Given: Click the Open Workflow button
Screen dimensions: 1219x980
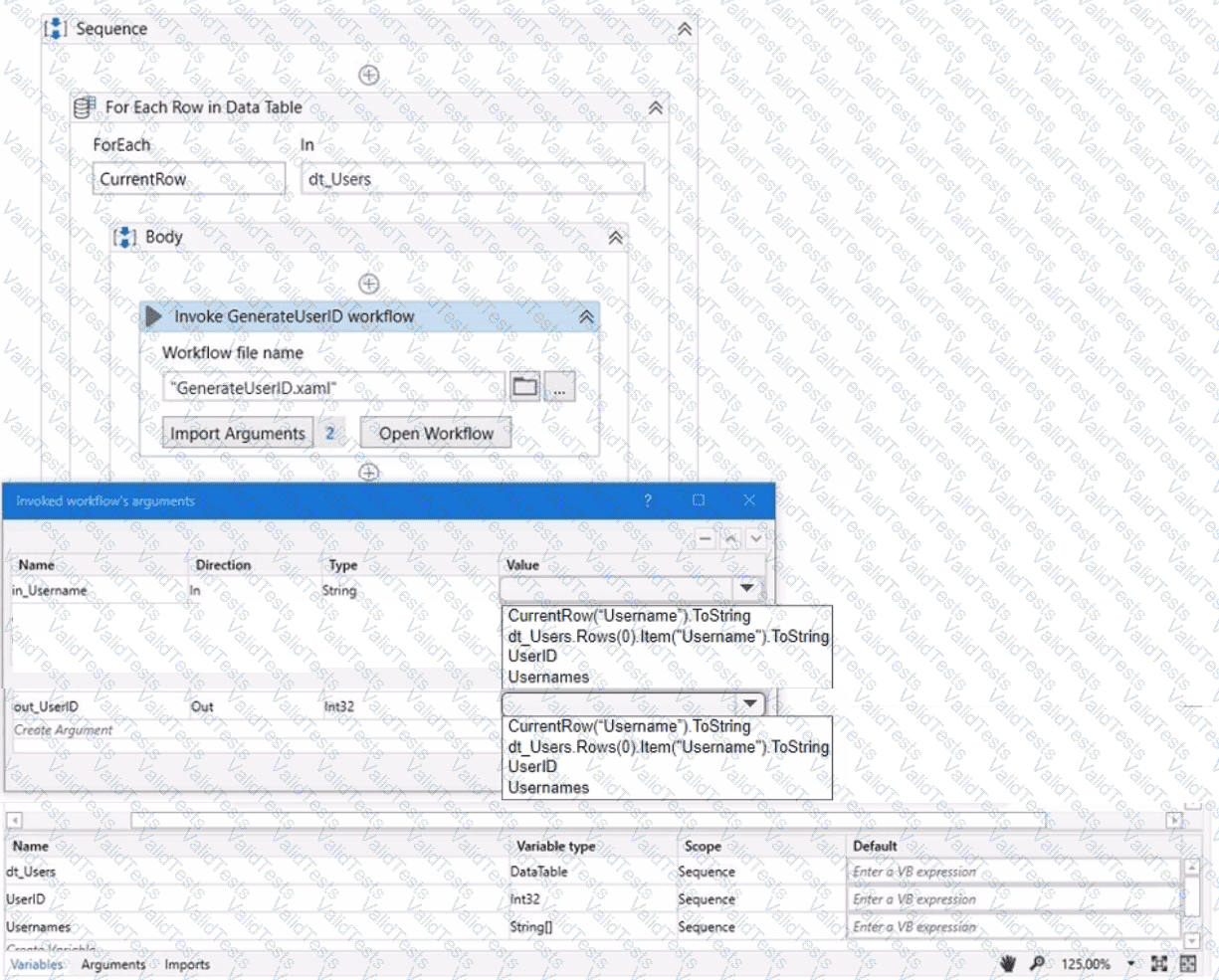Looking at the screenshot, I should 436,434.
